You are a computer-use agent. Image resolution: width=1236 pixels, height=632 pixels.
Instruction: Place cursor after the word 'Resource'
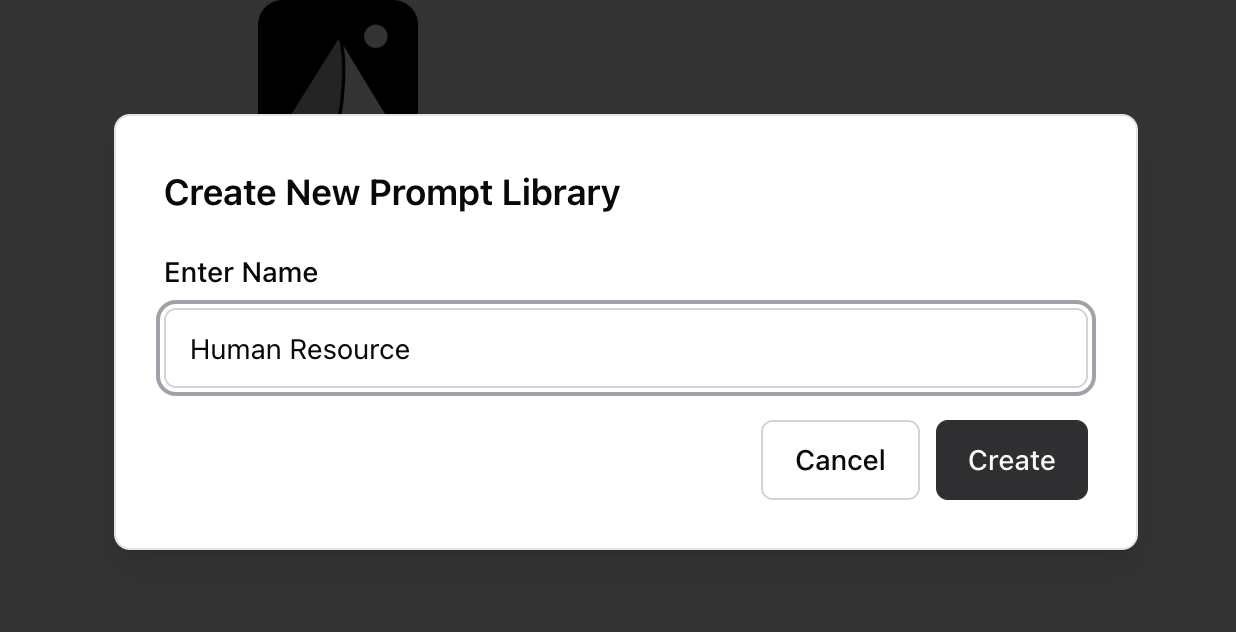pos(412,349)
